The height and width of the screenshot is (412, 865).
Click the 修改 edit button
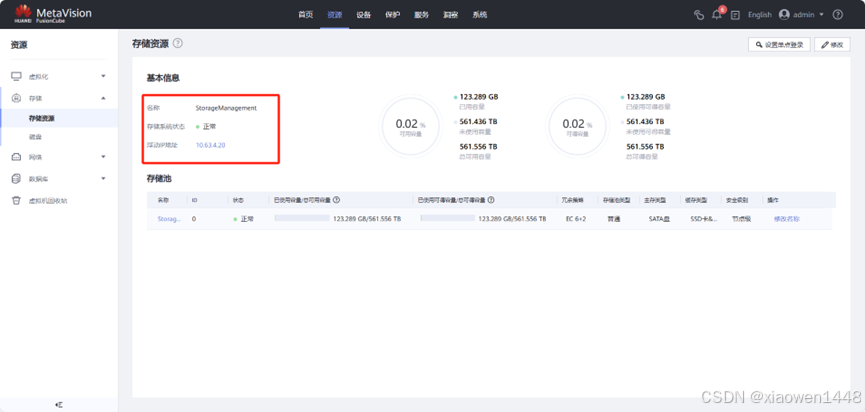point(831,45)
